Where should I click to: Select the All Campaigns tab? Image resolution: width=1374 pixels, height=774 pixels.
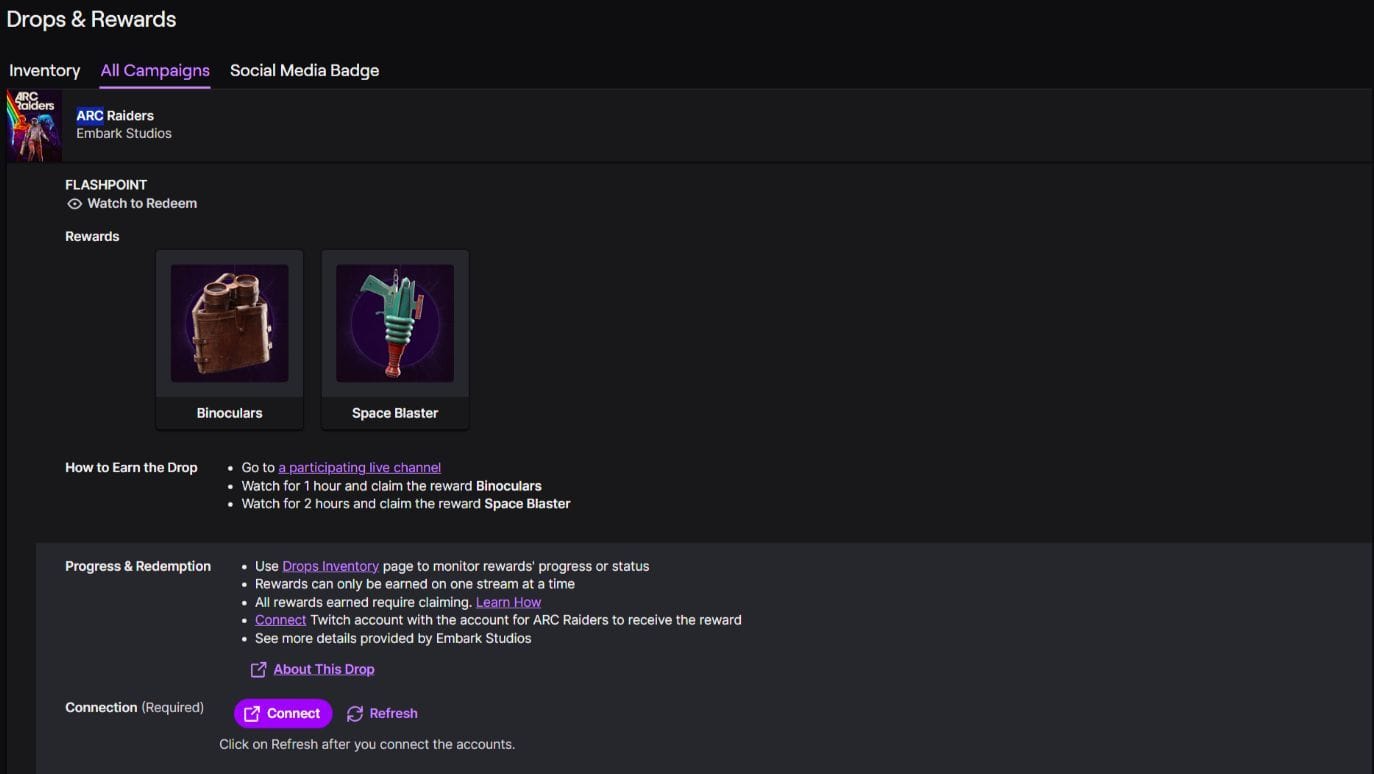tap(155, 71)
